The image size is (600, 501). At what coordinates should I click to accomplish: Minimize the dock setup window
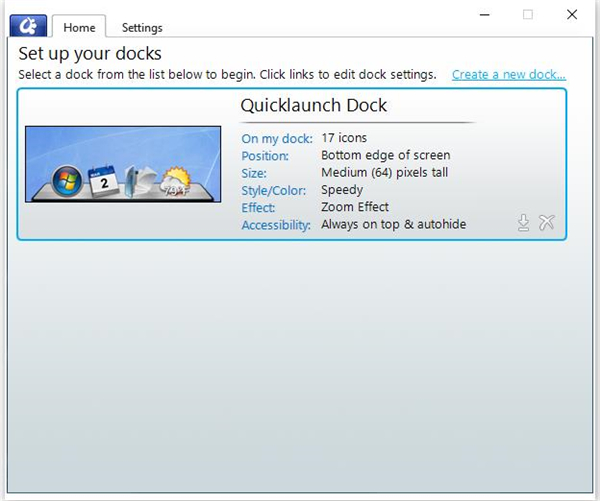point(484,14)
